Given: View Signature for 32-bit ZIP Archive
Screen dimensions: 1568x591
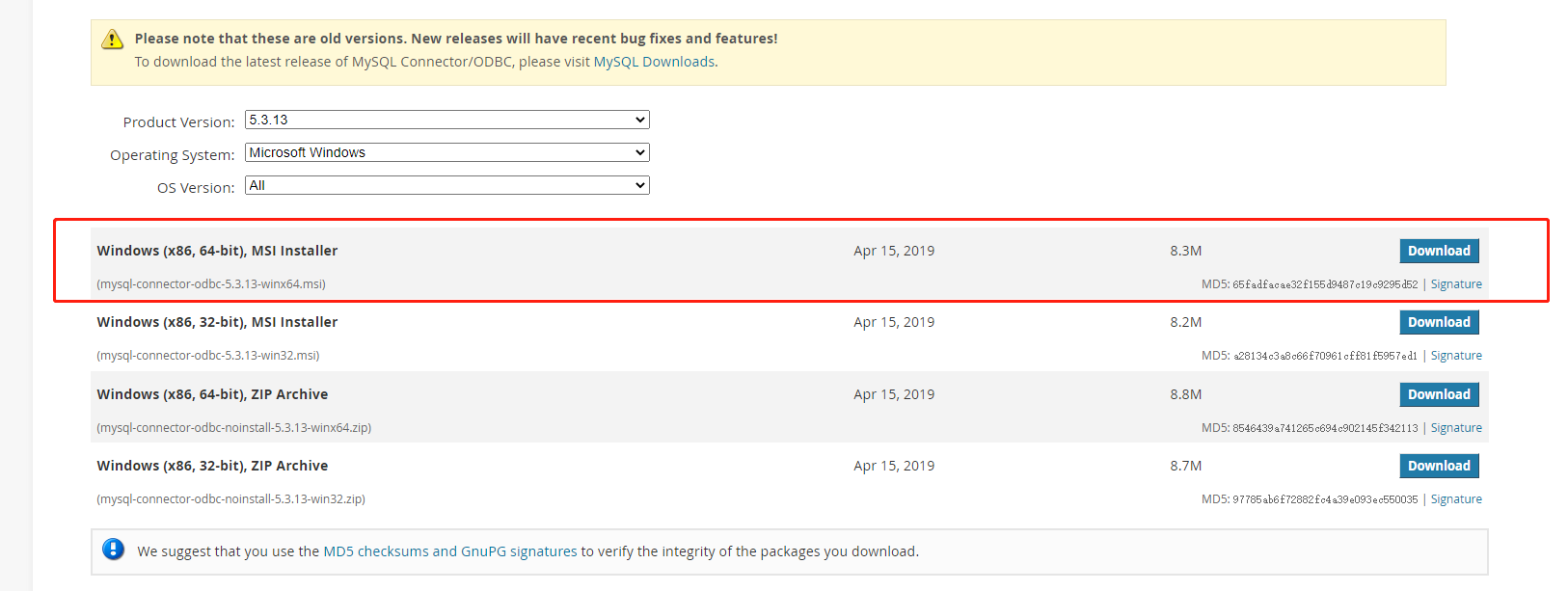Looking at the screenshot, I should [x=1456, y=499].
